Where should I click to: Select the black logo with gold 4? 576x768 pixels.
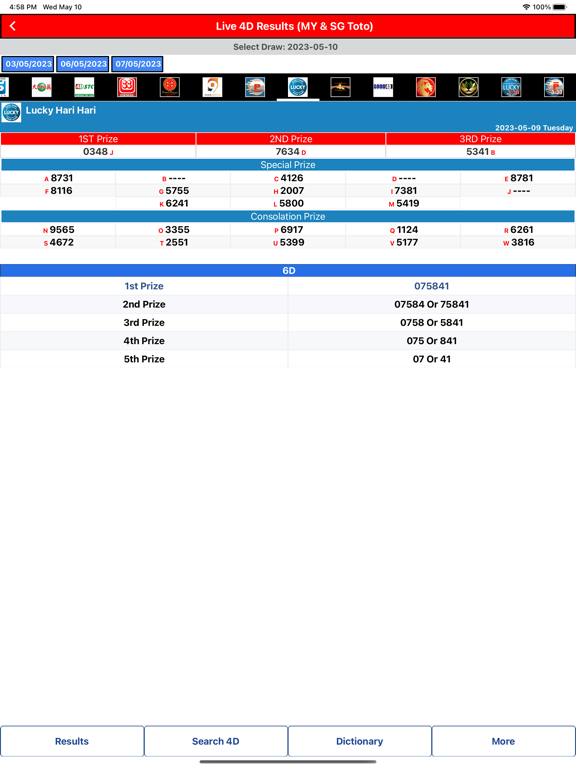tap(340, 87)
